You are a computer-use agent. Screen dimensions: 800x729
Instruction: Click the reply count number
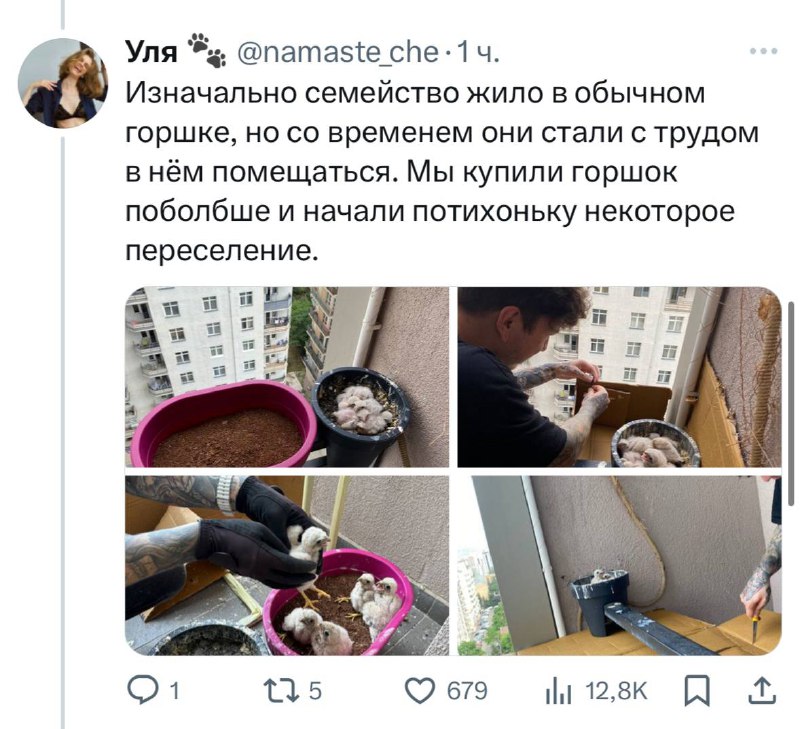pos(174,691)
